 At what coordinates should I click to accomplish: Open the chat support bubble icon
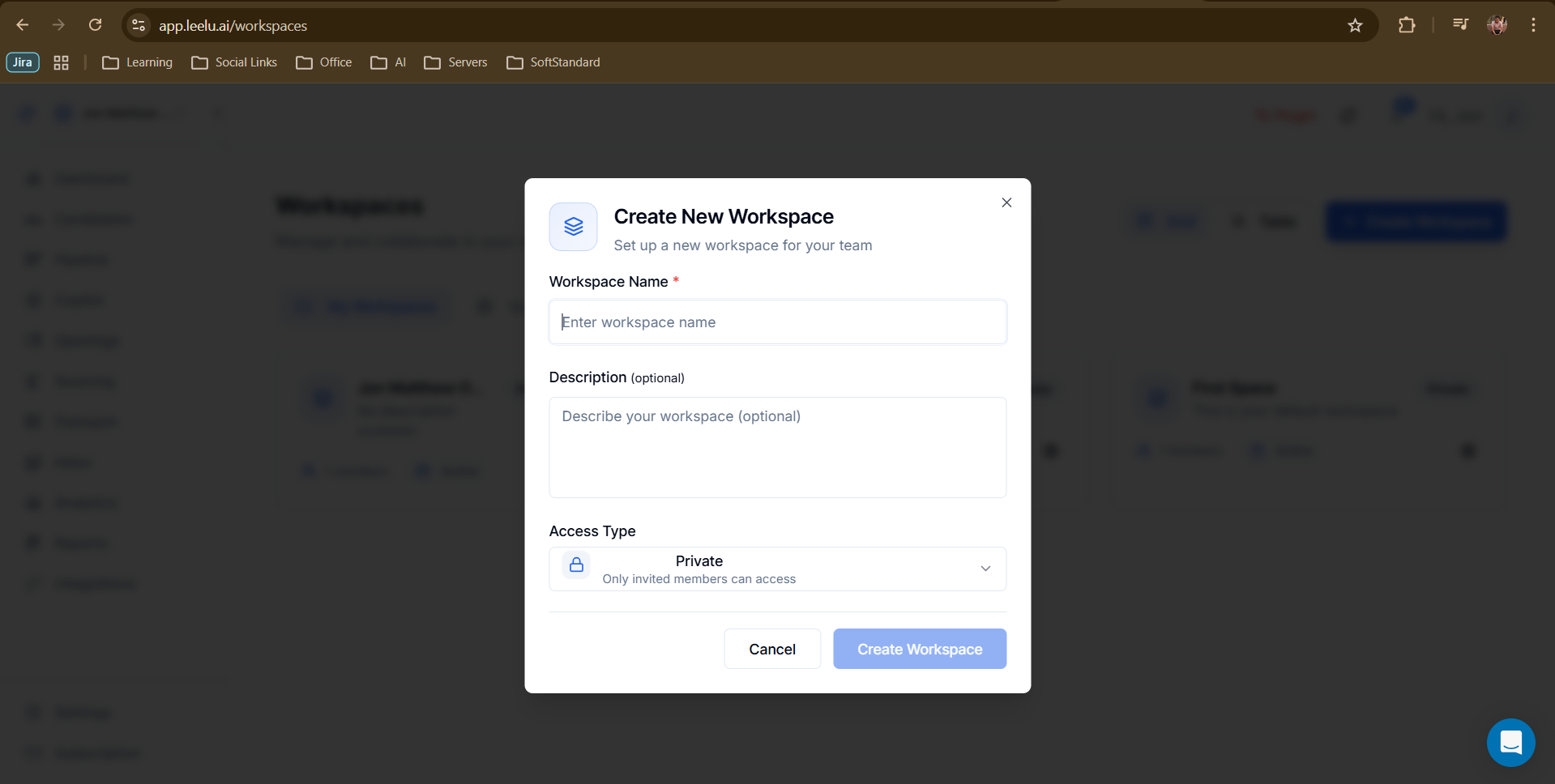[x=1510, y=742]
